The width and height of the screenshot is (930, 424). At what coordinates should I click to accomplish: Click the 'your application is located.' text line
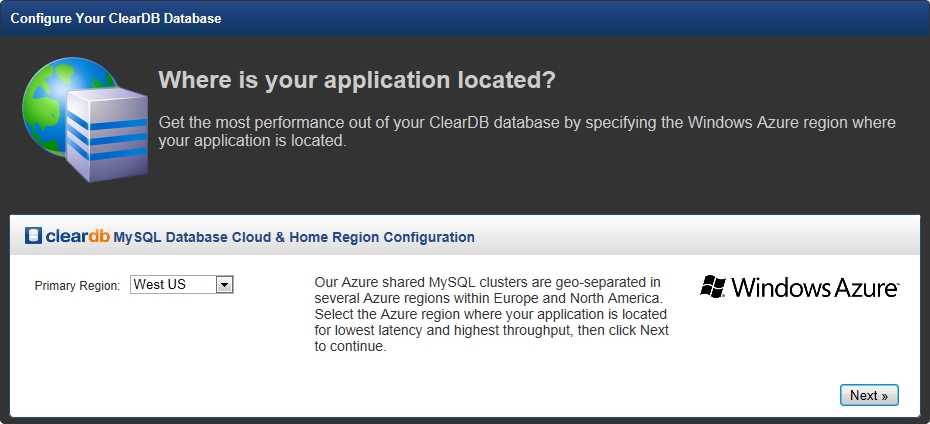tap(252, 141)
